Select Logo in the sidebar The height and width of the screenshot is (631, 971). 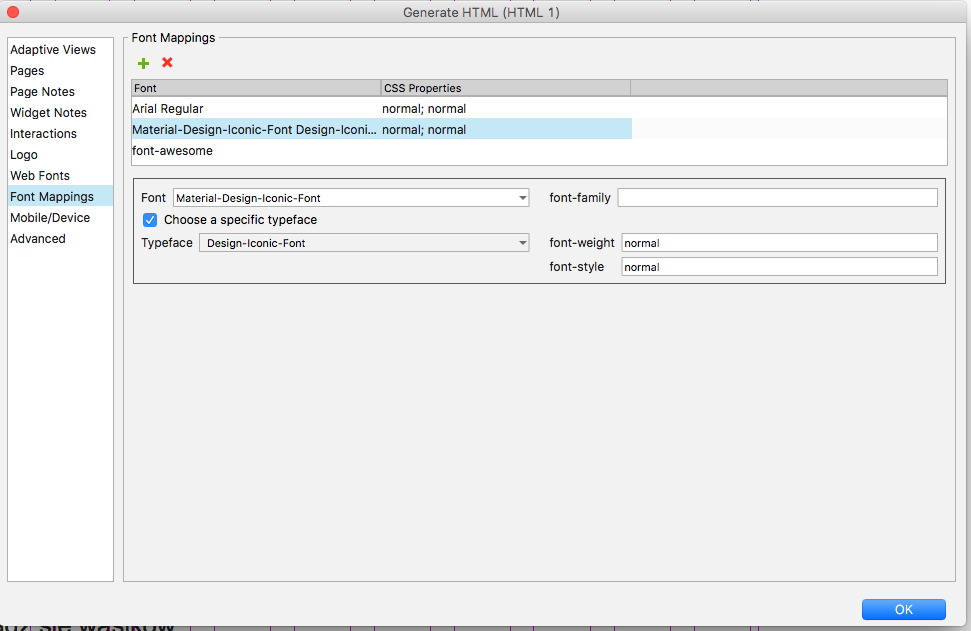pos(24,155)
